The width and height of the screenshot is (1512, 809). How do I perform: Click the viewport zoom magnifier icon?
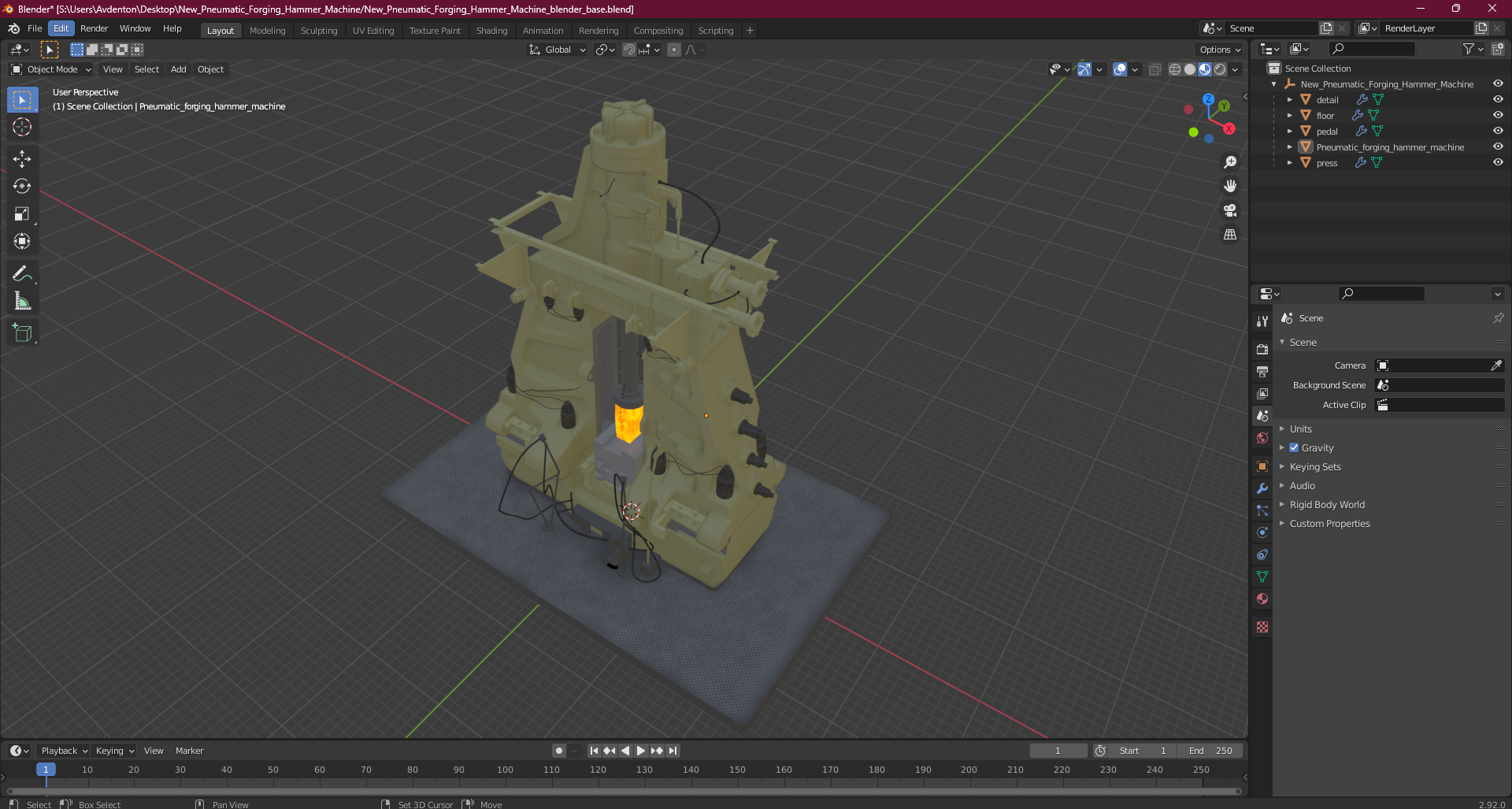(x=1230, y=162)
